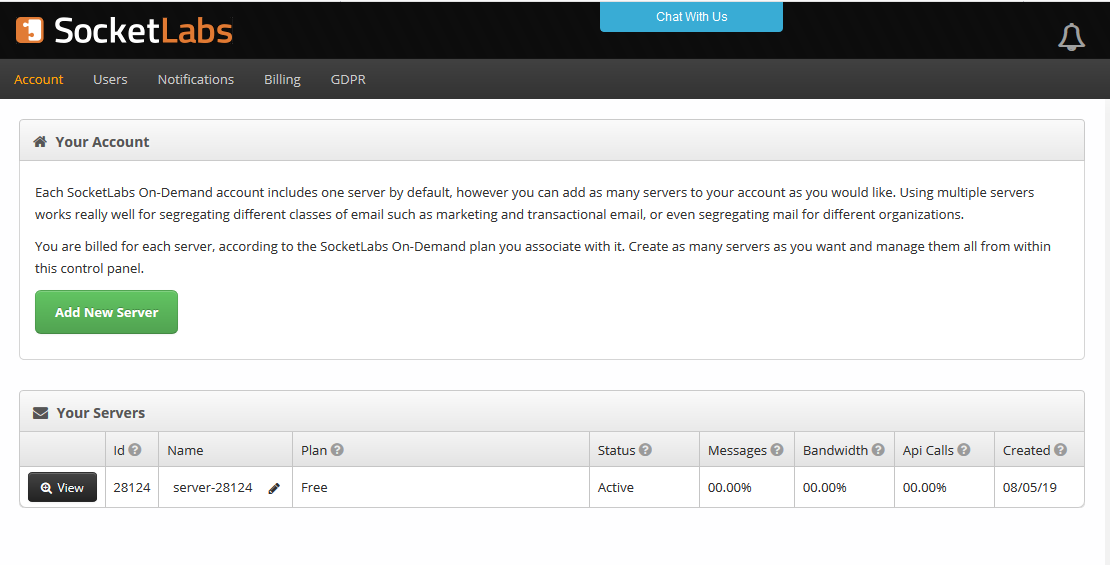Click the Bandwidth 00.00% value

[825, 487]
